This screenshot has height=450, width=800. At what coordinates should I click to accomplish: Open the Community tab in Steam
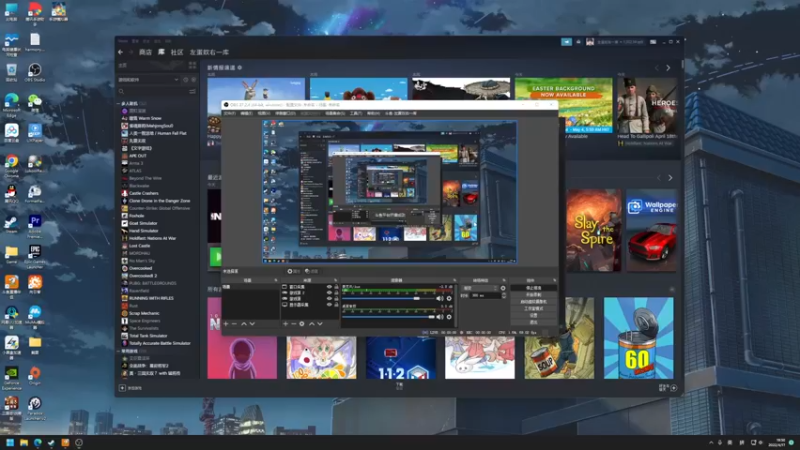[177, 52]
